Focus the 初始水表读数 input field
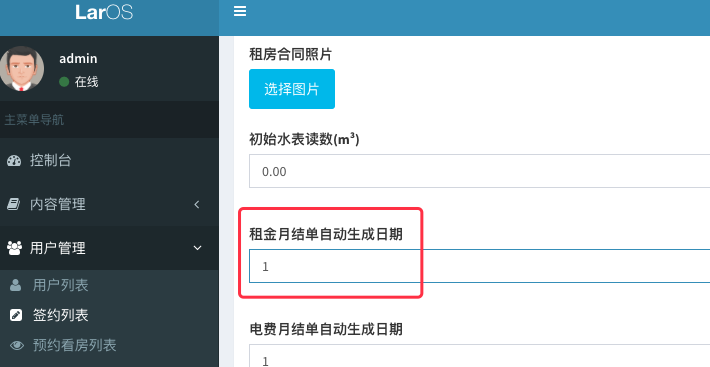 (x=480, y=171)
